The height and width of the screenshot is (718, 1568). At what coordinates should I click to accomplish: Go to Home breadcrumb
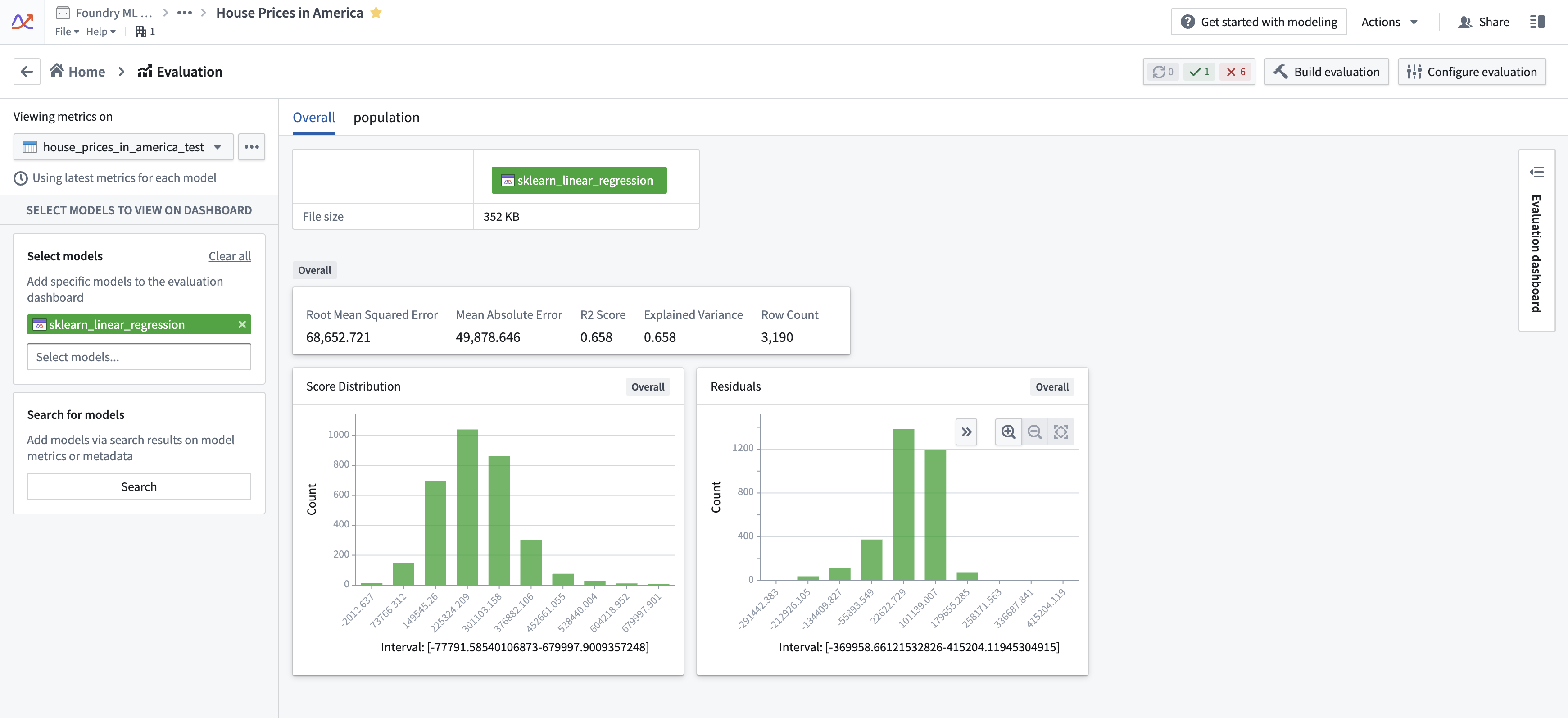(x=77, y=72)
